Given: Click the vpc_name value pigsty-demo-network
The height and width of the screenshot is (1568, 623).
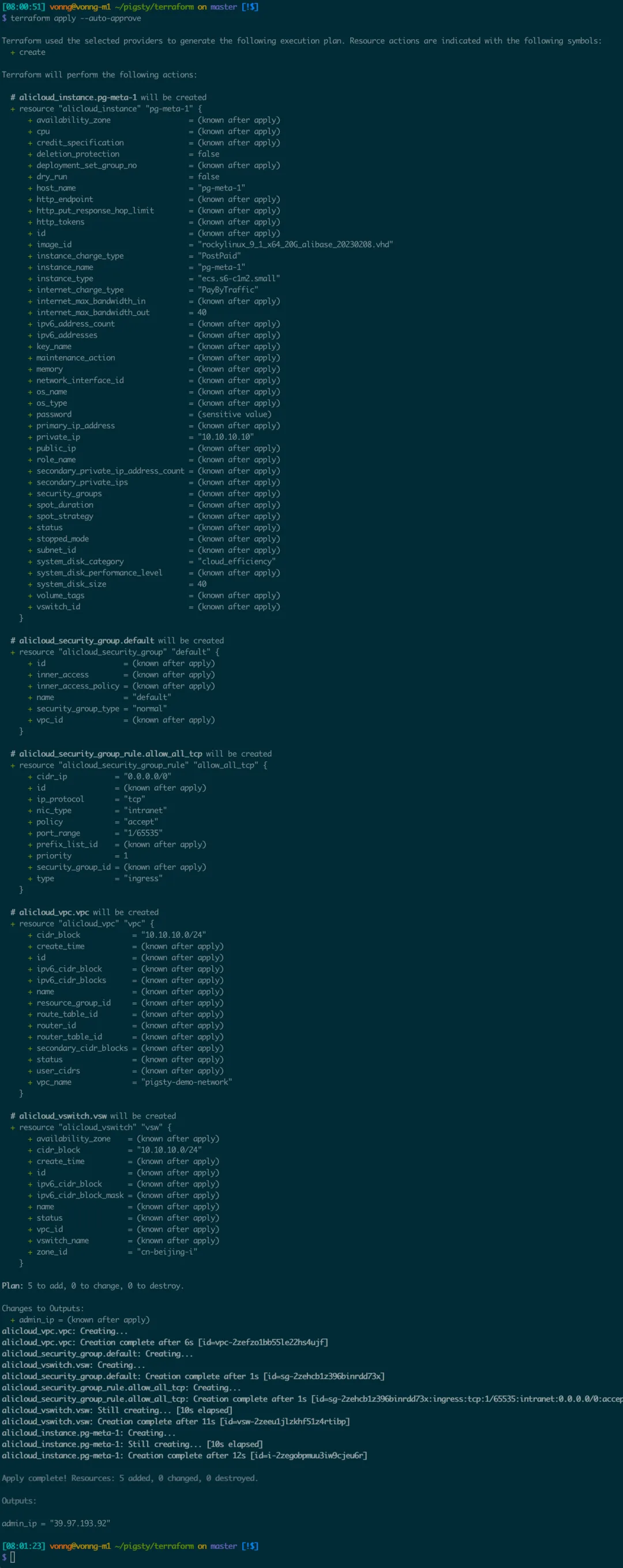Looking at the screenshot, I should coord(187,1082).
